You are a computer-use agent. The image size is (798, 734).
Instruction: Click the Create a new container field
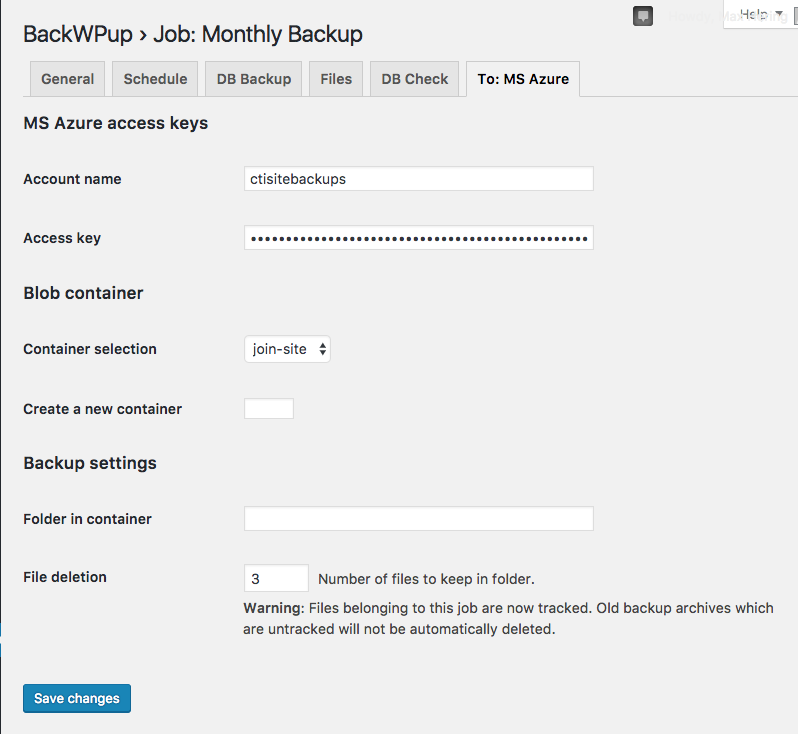(x=269, y=409)
